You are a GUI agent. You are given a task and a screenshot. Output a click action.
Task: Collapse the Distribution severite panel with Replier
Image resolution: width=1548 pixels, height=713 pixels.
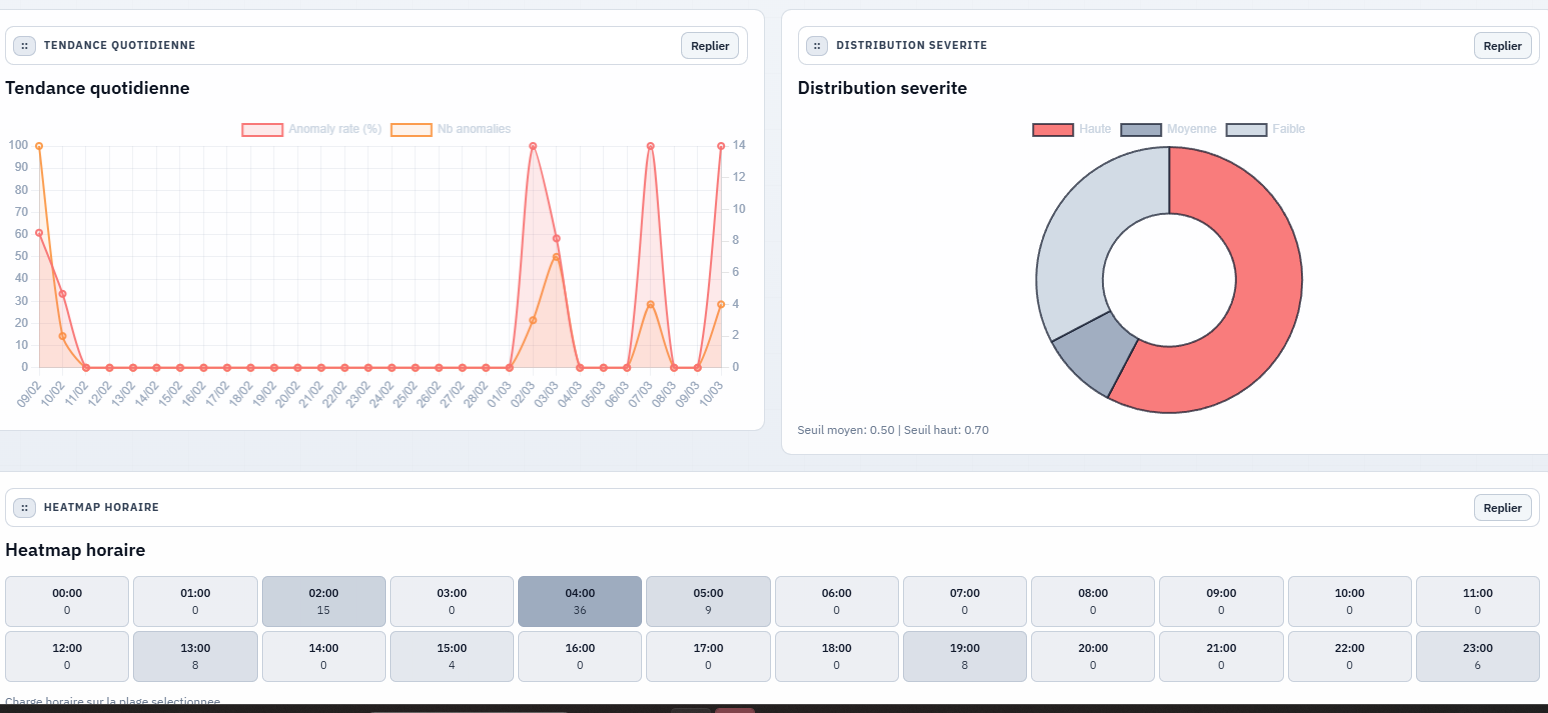[x=1502, y=46]
